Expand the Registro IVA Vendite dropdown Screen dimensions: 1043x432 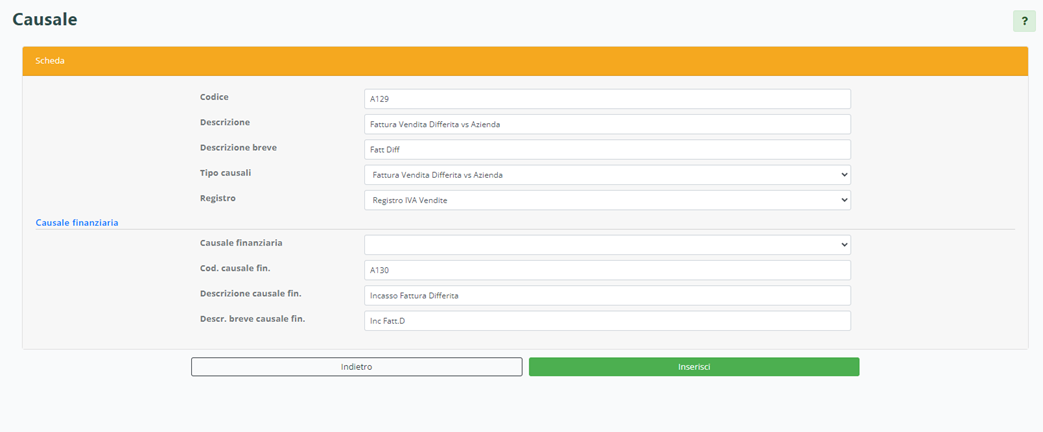[x=607, y=200]
